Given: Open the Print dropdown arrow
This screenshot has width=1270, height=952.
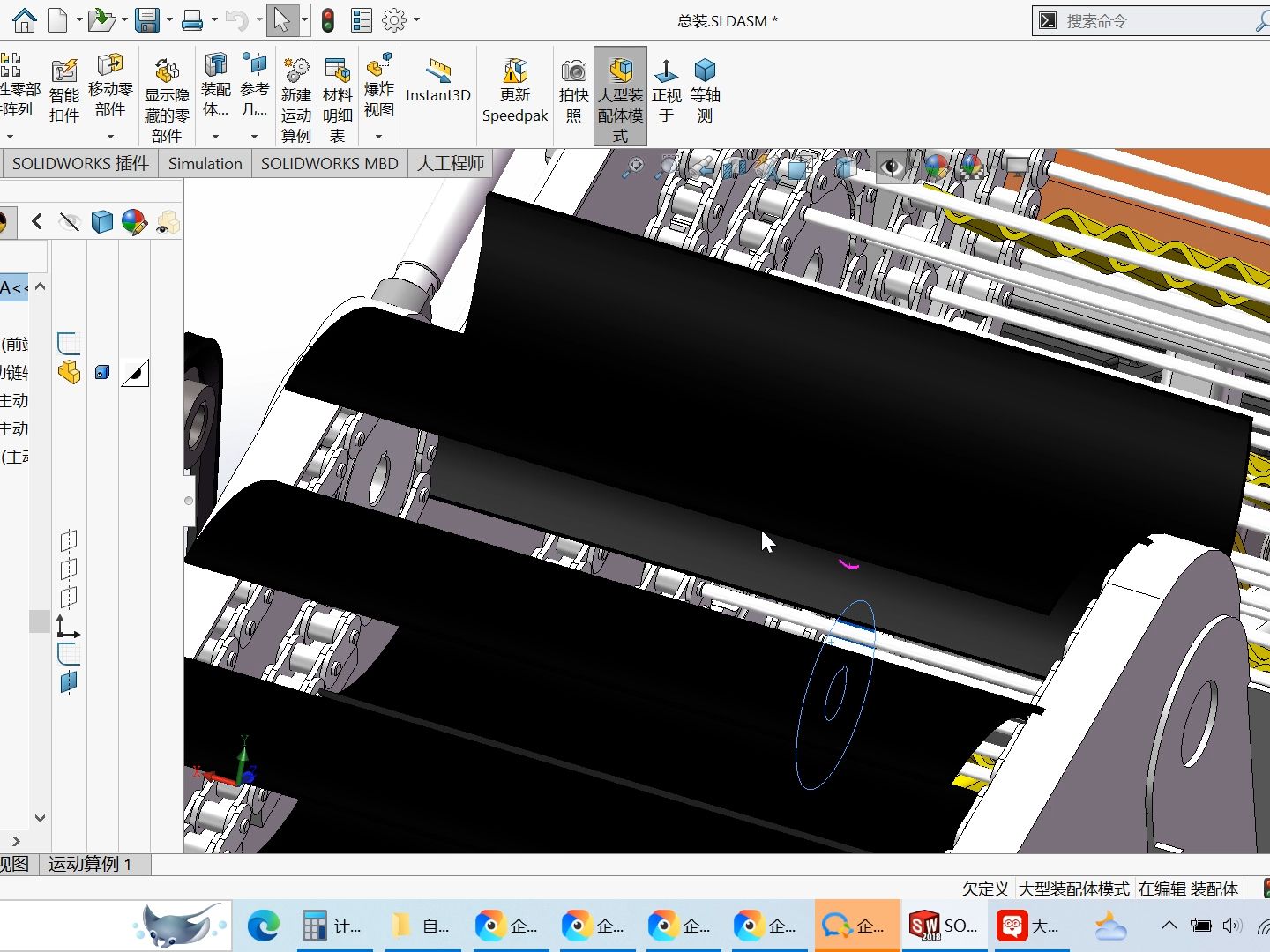Looking at the screenshot, I should (x=213, y=19).
